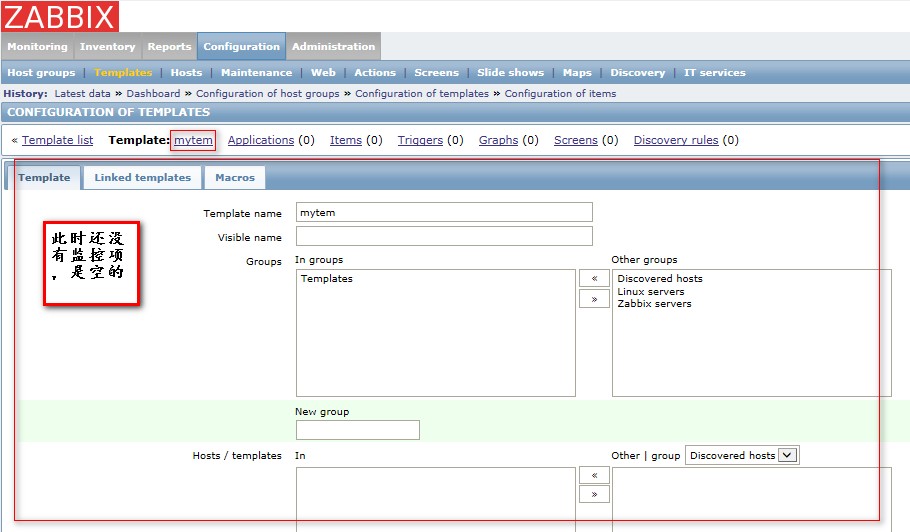Open Configuration of items history link
The width and height of the screenshot is (910, 532).
click(x=560, y=93)
